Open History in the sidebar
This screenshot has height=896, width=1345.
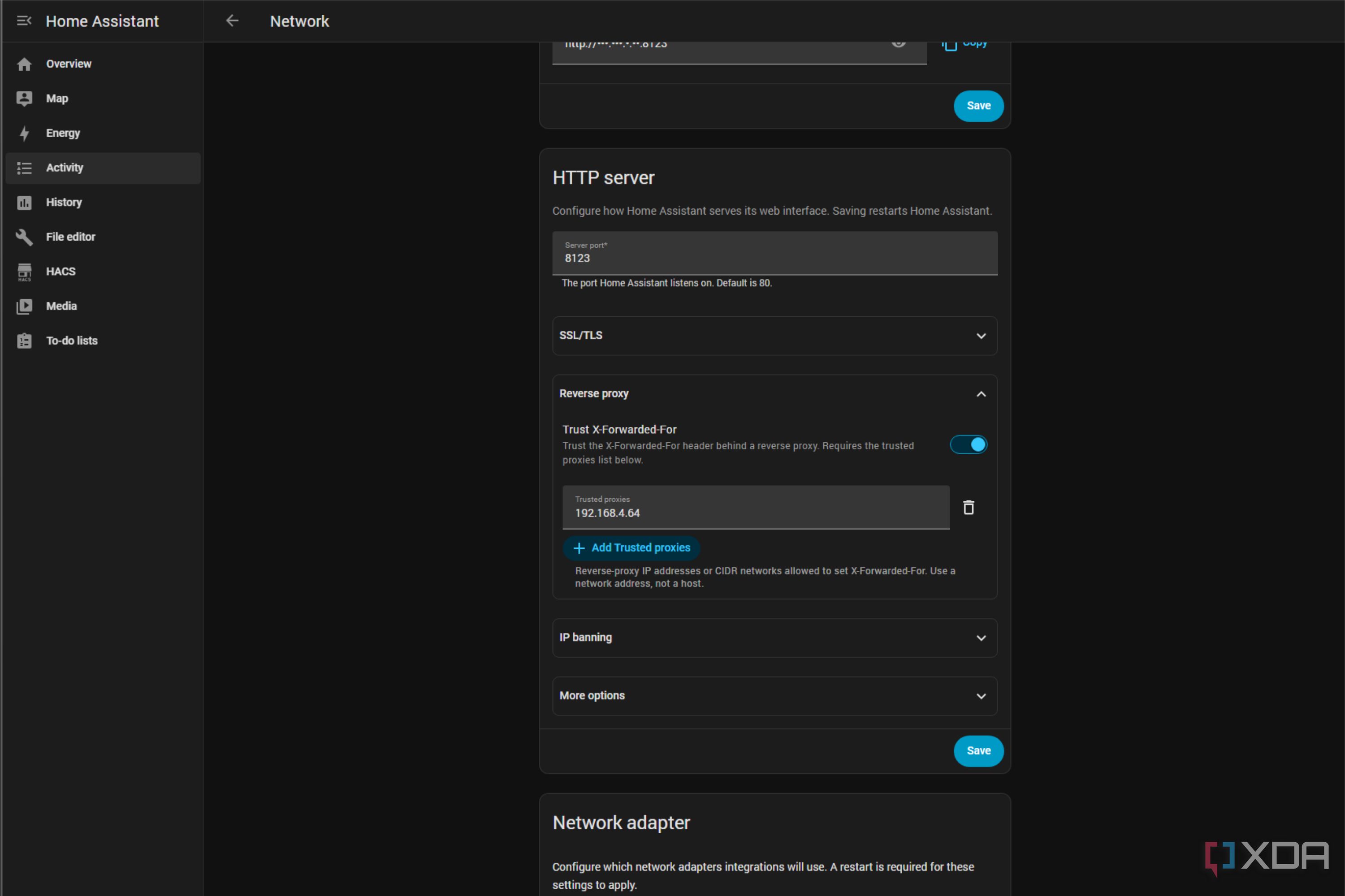(103, 202)
